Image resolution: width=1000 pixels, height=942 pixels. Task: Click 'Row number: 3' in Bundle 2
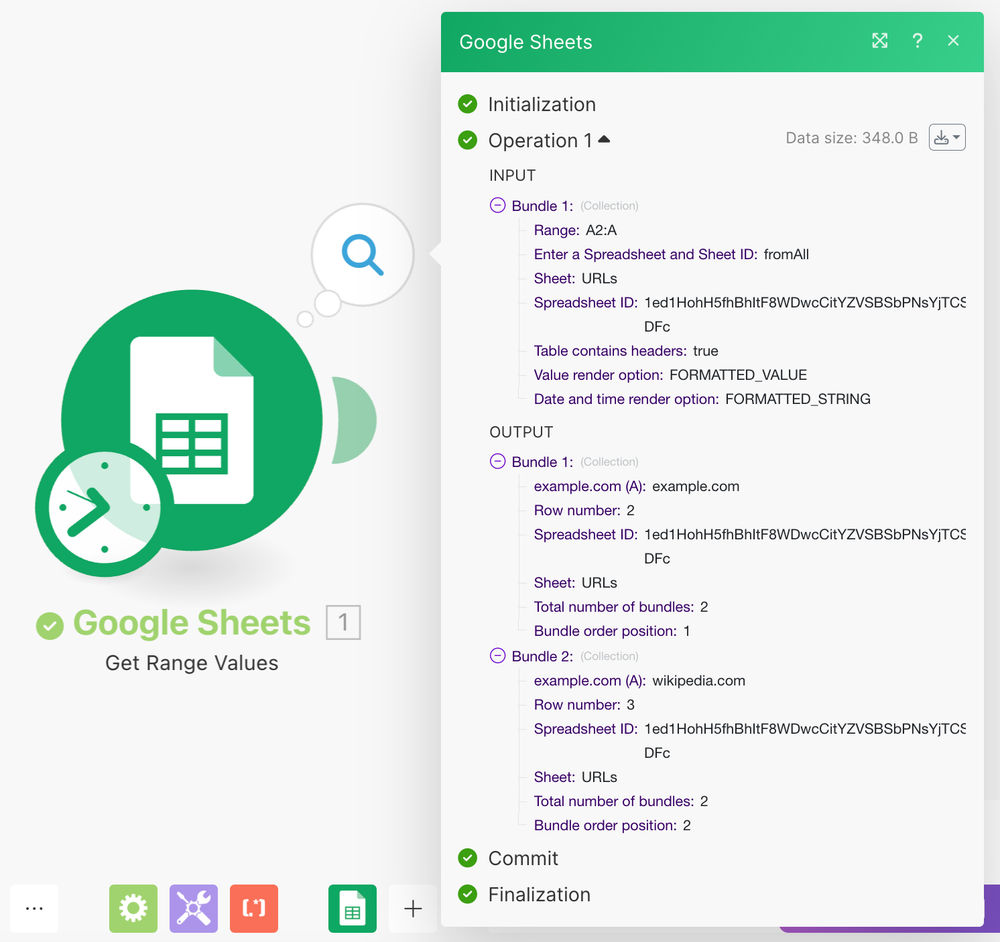[x=584, y=705]
